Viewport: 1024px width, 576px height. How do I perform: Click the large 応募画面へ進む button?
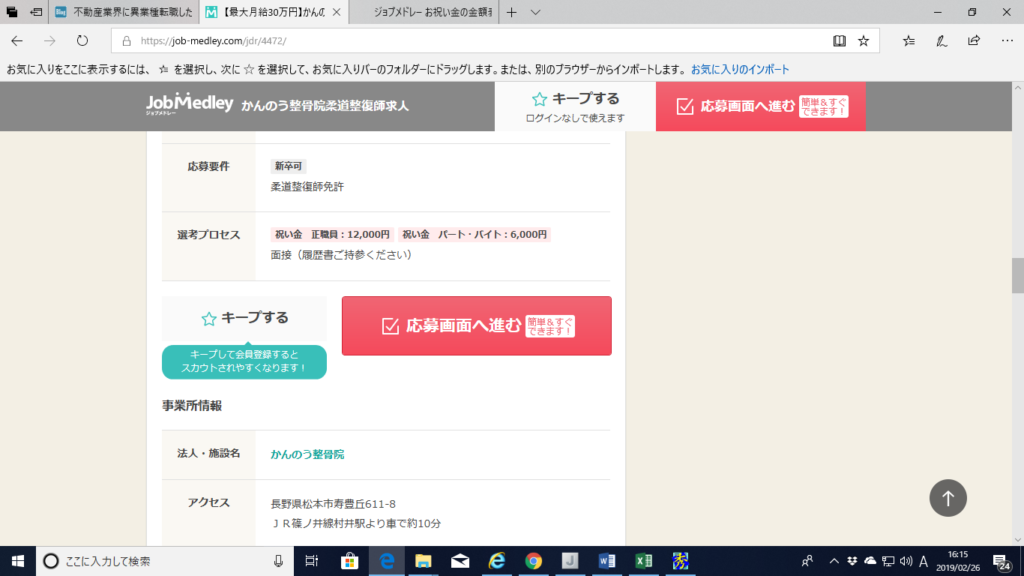click(x=476, y=326)
